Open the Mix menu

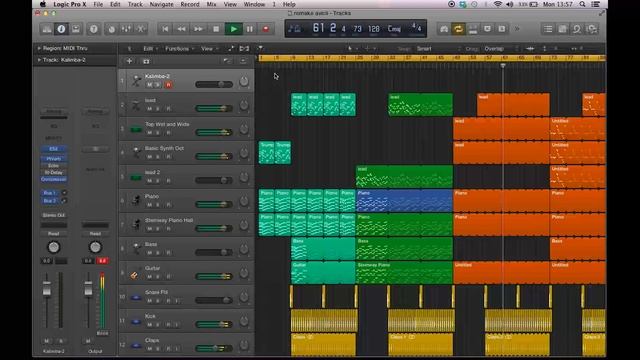[x=211, y=4]
